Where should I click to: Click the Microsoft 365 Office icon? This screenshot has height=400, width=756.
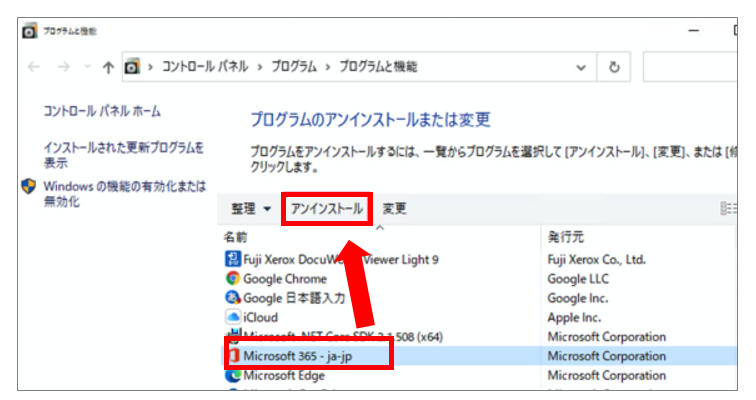(x=234, y=356)
